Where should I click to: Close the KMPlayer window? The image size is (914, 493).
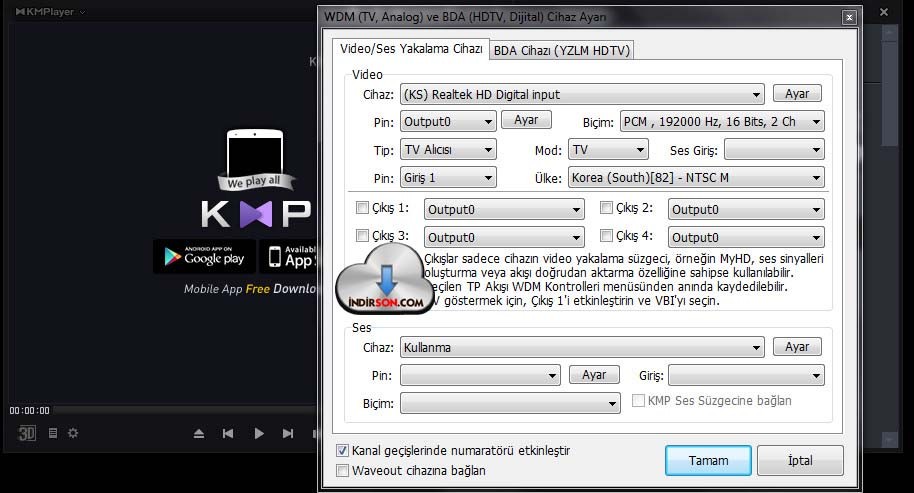884,12
